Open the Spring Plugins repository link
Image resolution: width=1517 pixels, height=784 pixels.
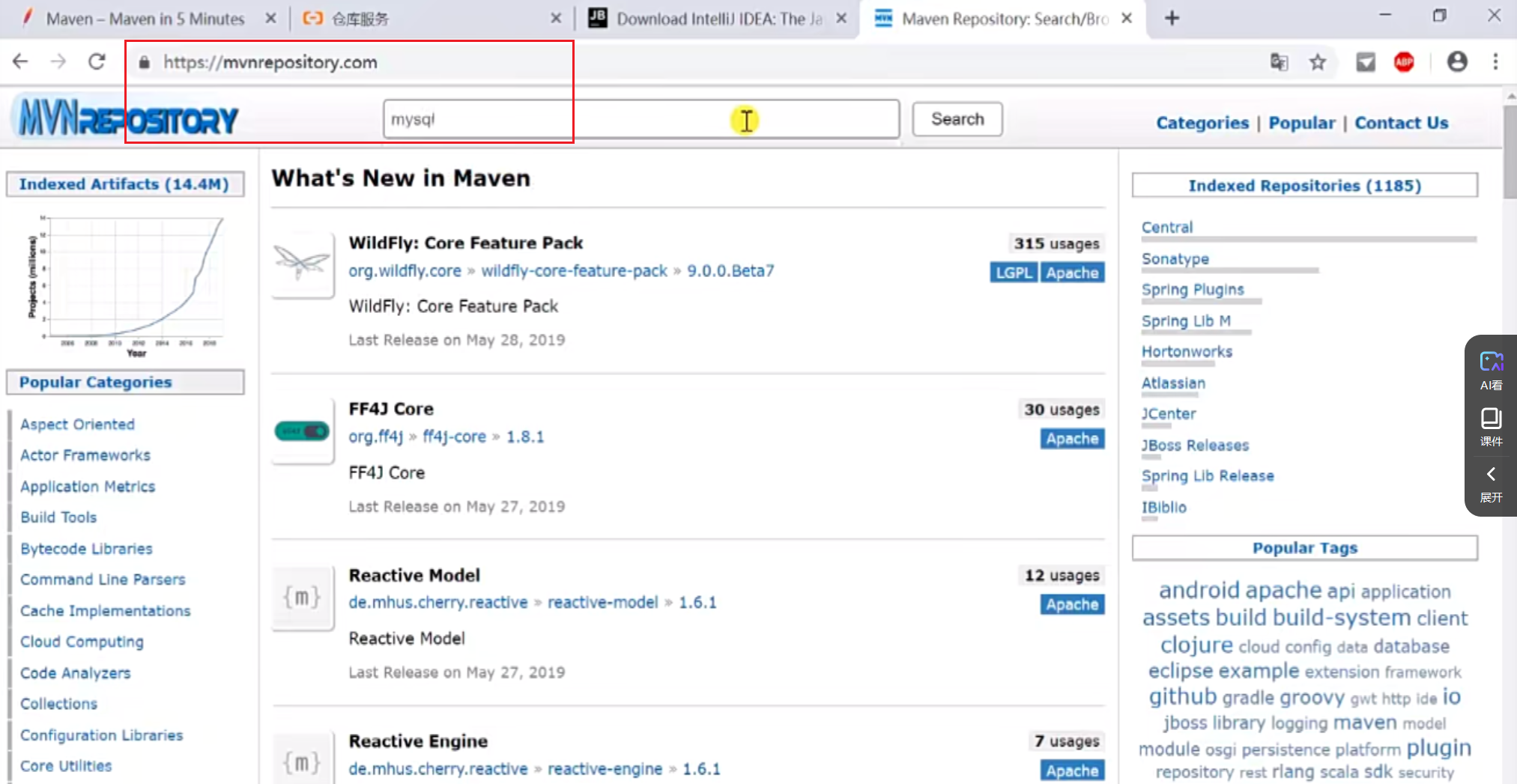1193,289
